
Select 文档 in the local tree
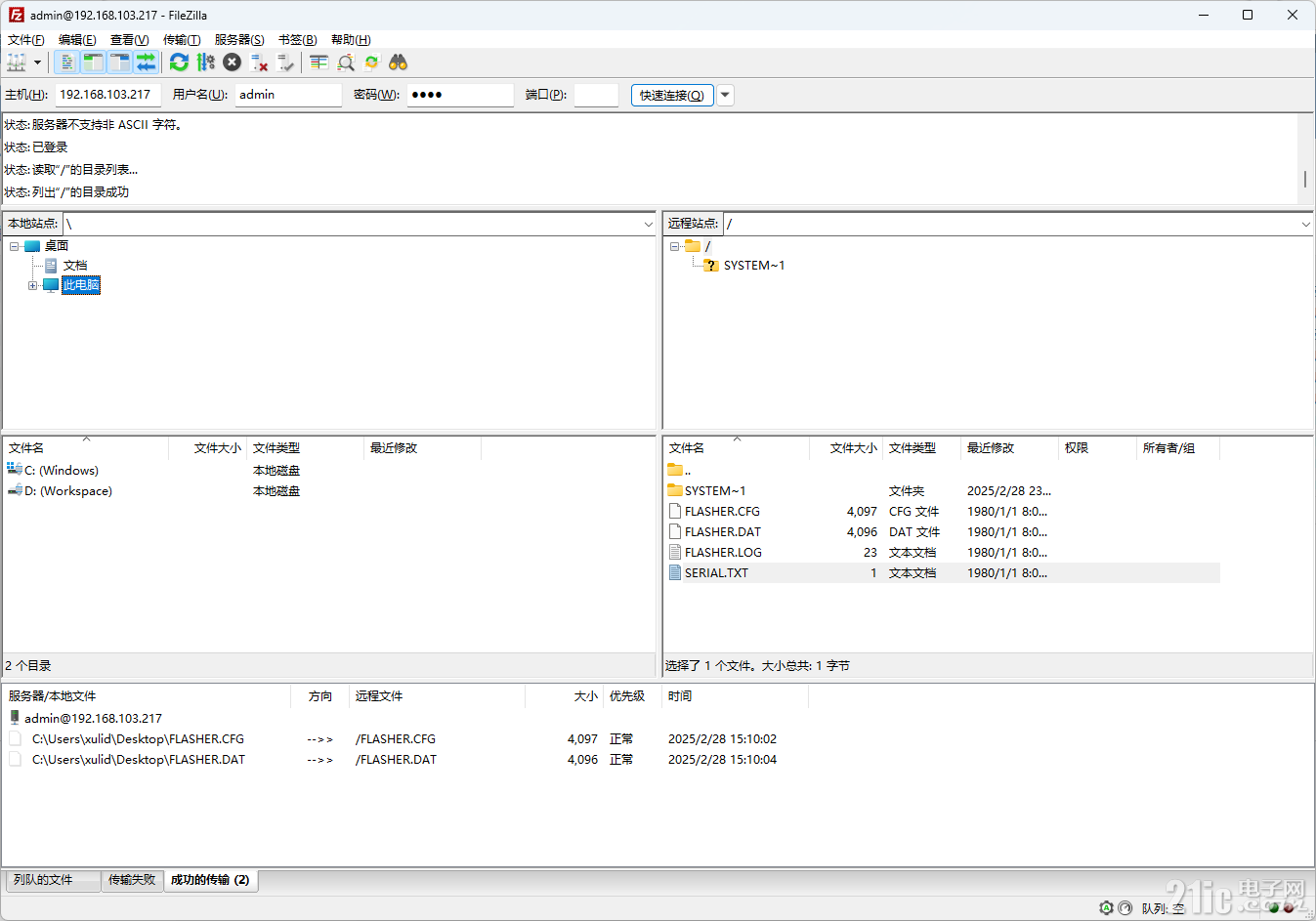75,266
